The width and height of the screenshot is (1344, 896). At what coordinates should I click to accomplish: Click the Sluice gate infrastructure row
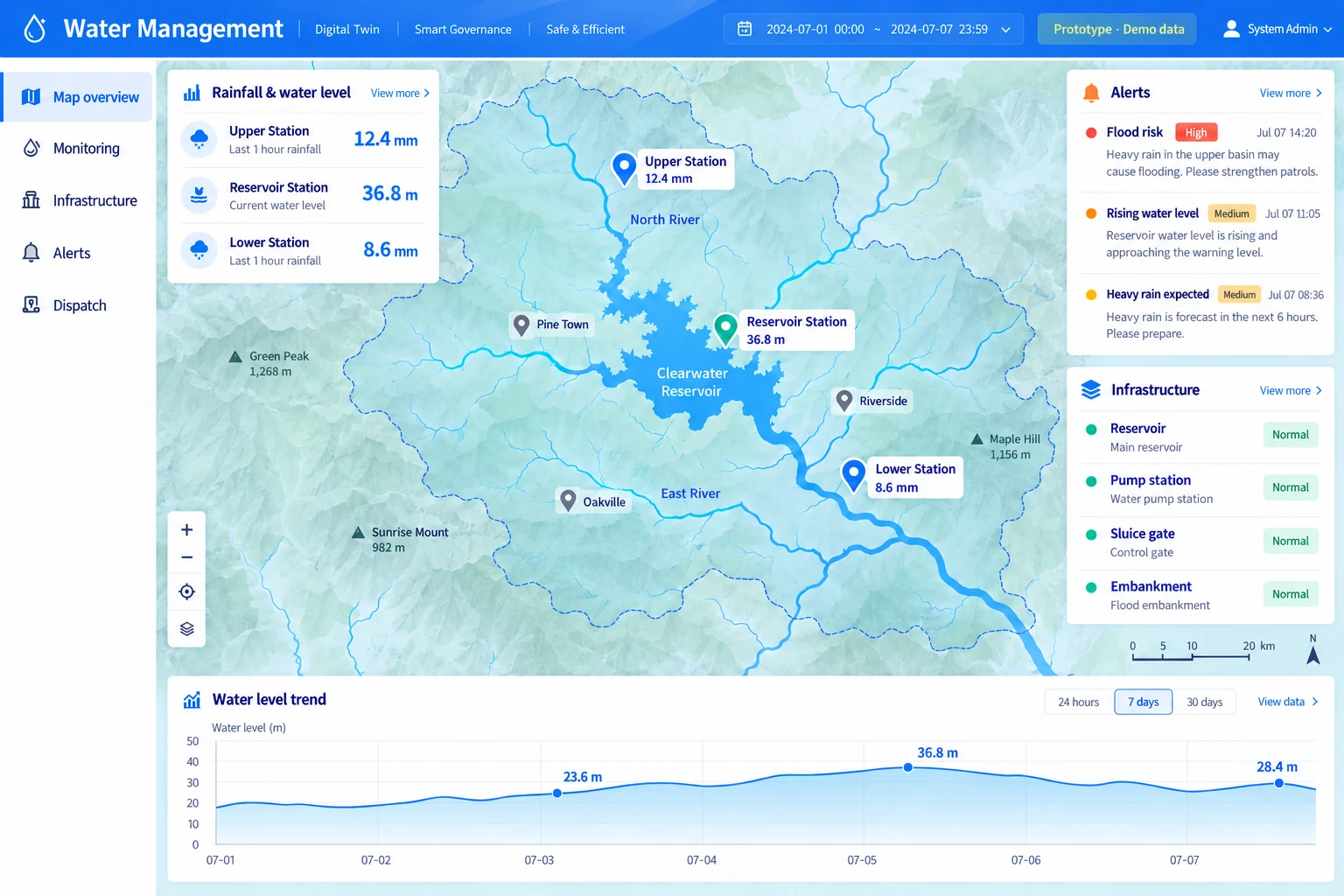(1200, 542)
